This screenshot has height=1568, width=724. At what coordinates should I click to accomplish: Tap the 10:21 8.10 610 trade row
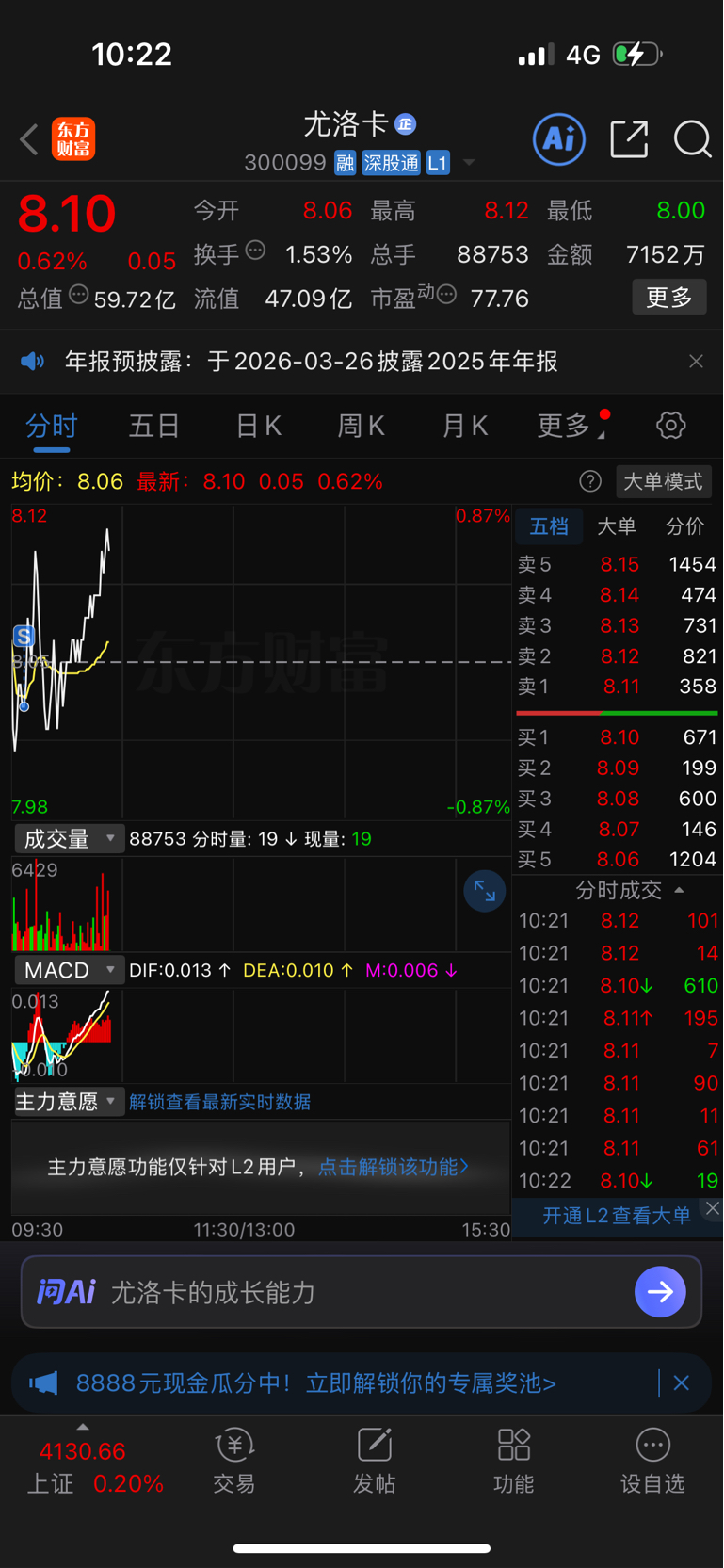(x=618, y=986)
